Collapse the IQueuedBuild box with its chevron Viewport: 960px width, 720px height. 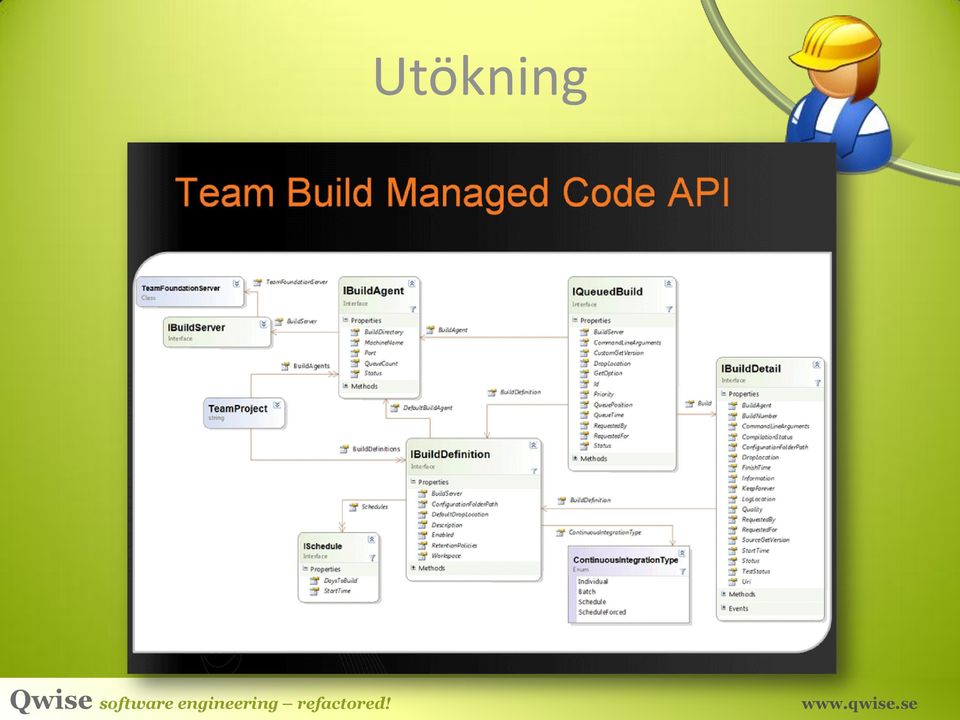[x=669, y=283]
